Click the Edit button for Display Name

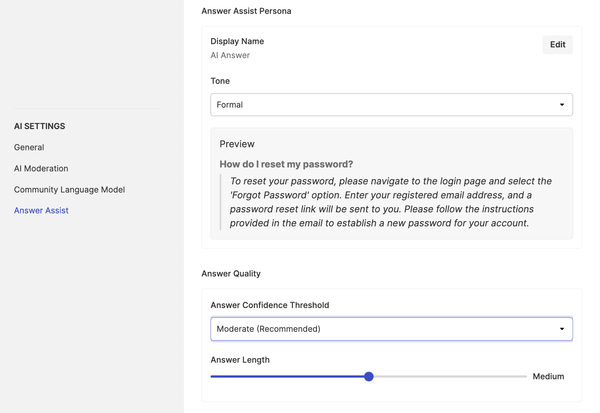(x=557, y=45)
